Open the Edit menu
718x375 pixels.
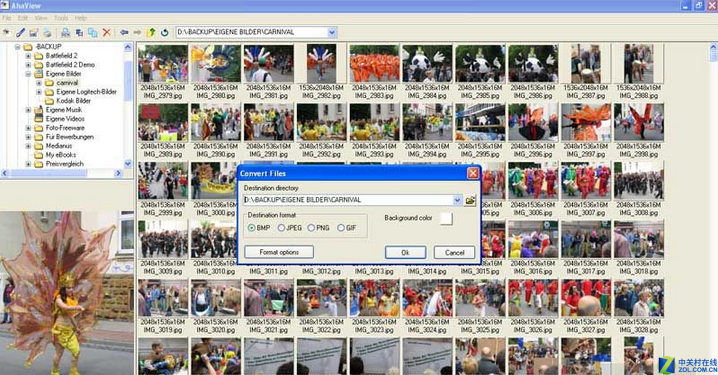pyautogui.click(x=22, y=18)
